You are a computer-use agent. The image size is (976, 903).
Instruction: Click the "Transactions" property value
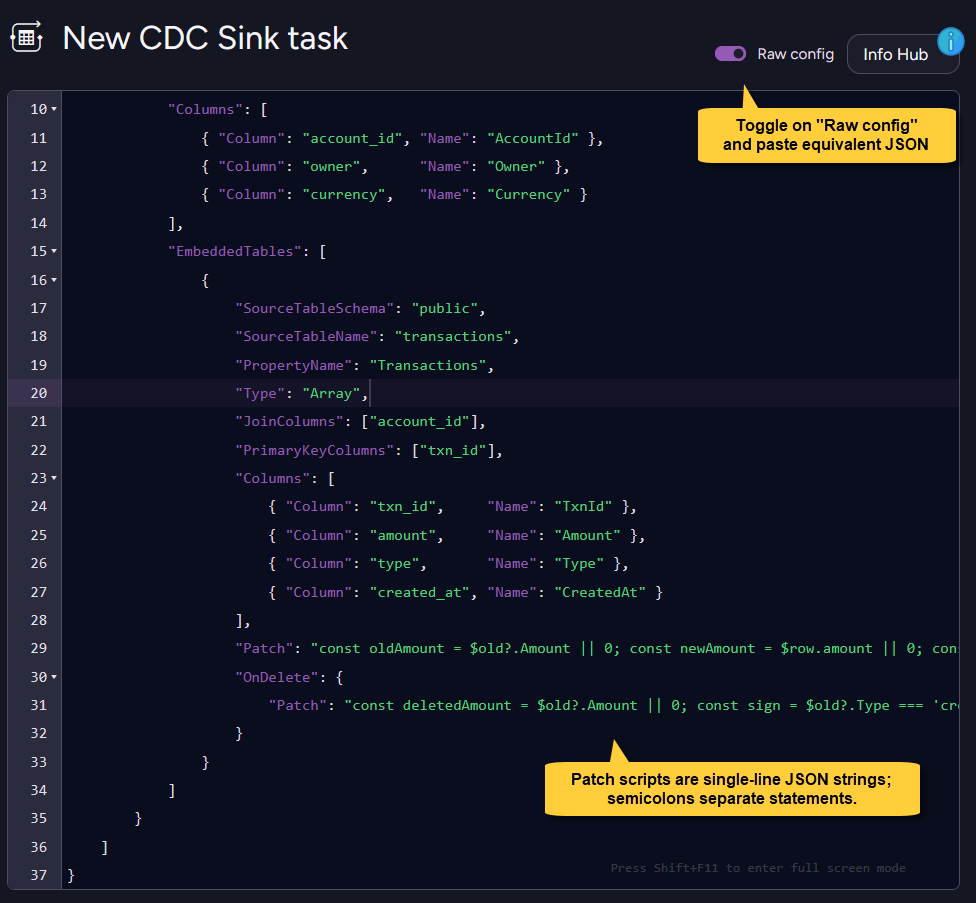tap(428, 365)
